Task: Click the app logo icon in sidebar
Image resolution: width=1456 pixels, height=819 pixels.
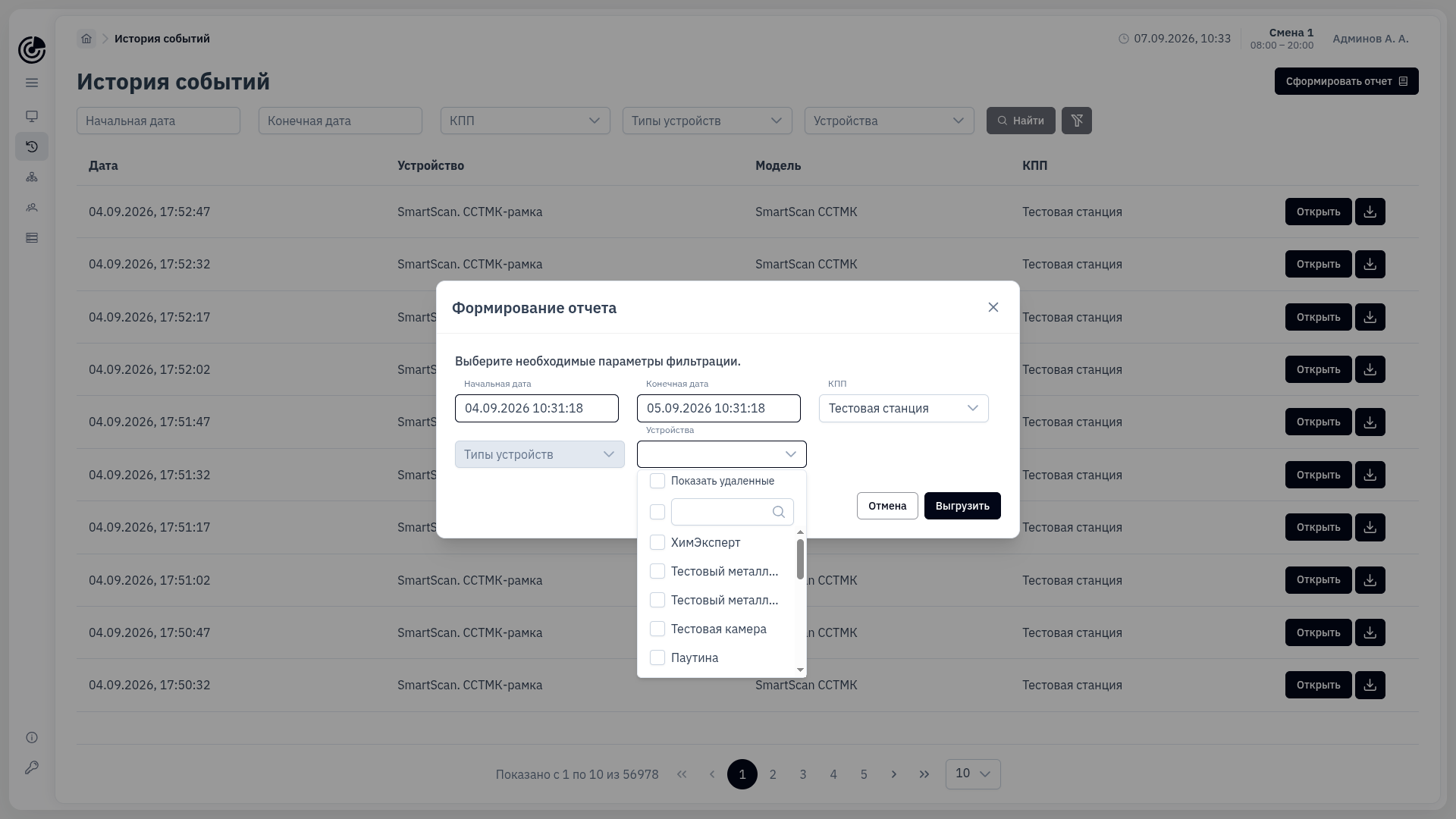Action: (x=32, y=50)
